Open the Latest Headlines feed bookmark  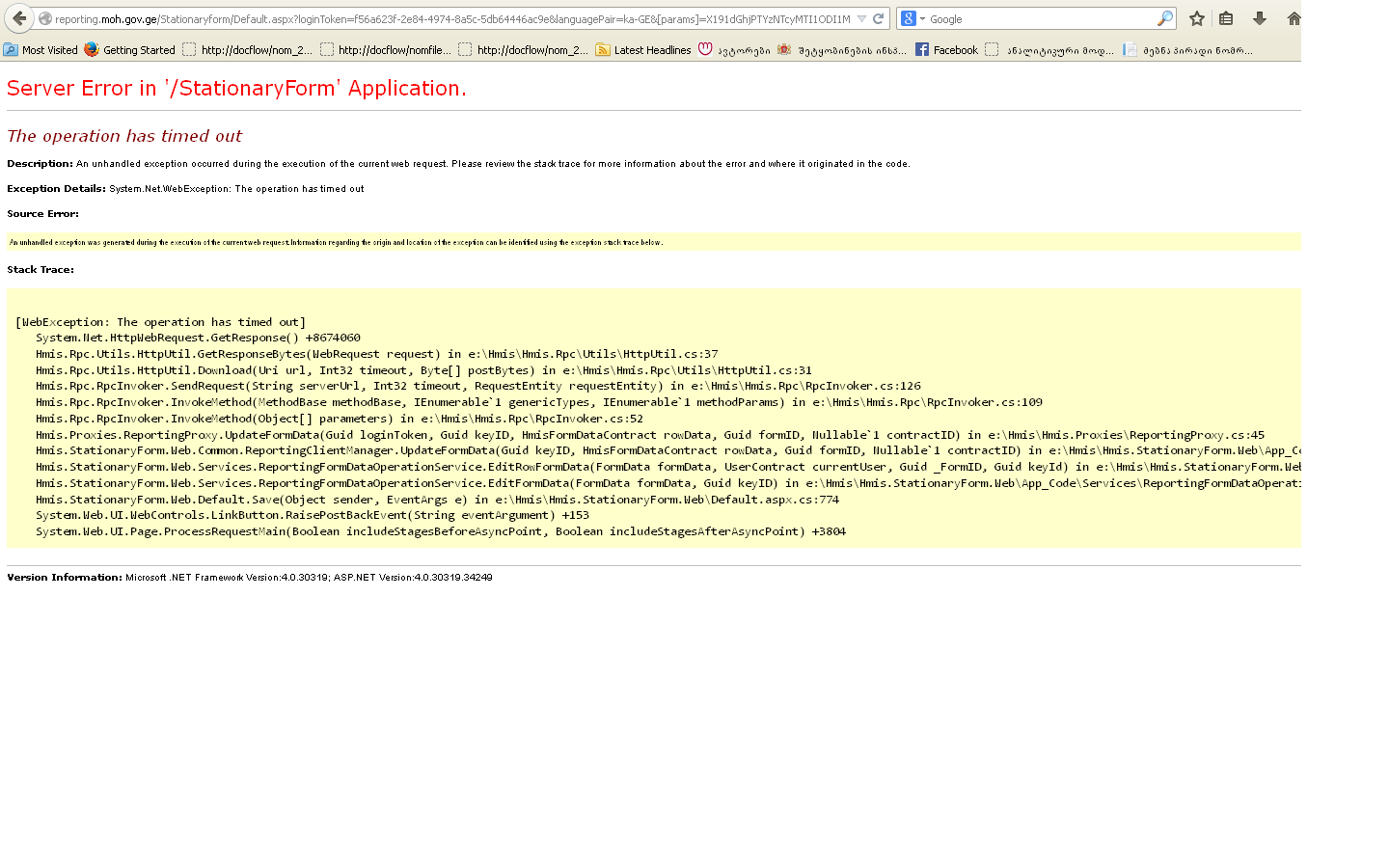click(x=643, y=50)
